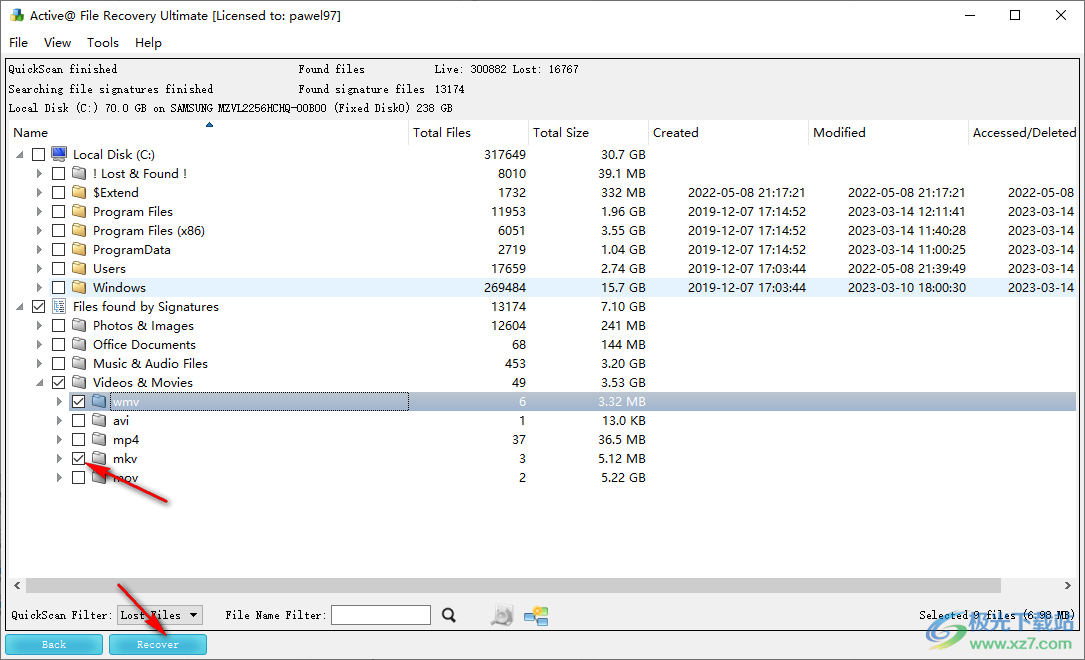Tick the Users folder checkbox
Viewport: 1085px width, 660px height.
[x=59, y=268]
